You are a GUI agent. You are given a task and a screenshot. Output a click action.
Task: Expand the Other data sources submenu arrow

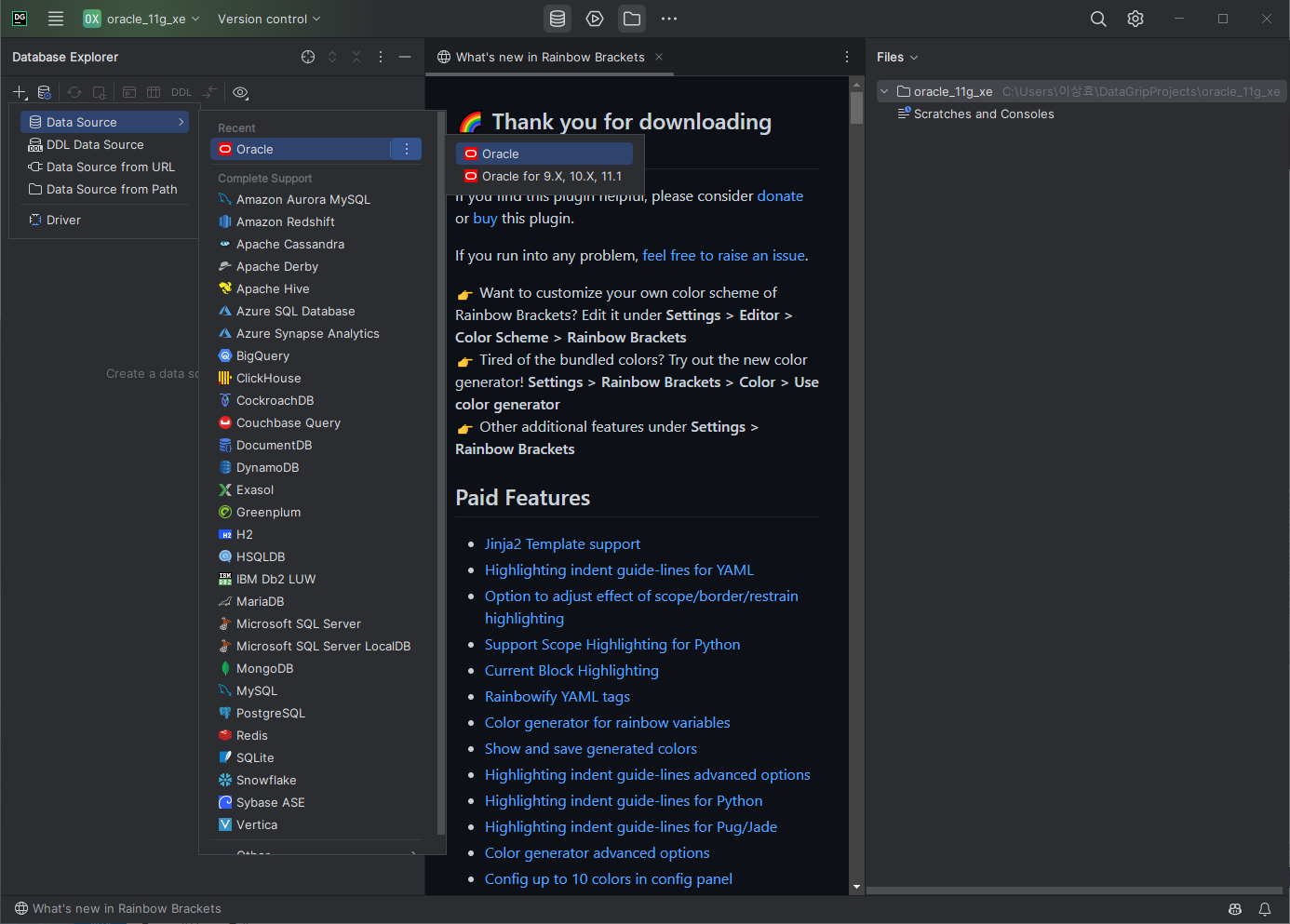point(413,851)
